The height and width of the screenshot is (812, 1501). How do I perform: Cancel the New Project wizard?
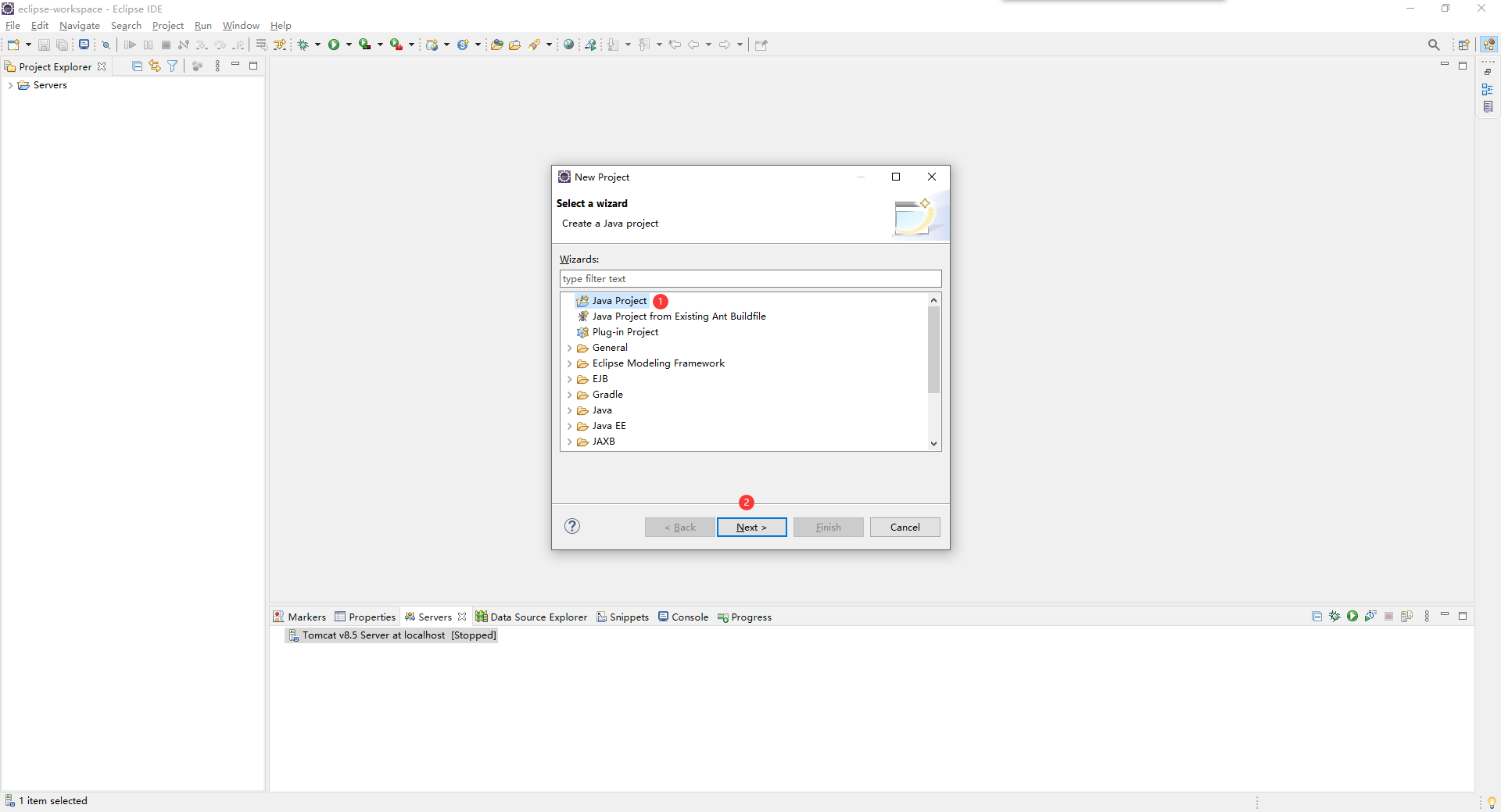[905, 527]
